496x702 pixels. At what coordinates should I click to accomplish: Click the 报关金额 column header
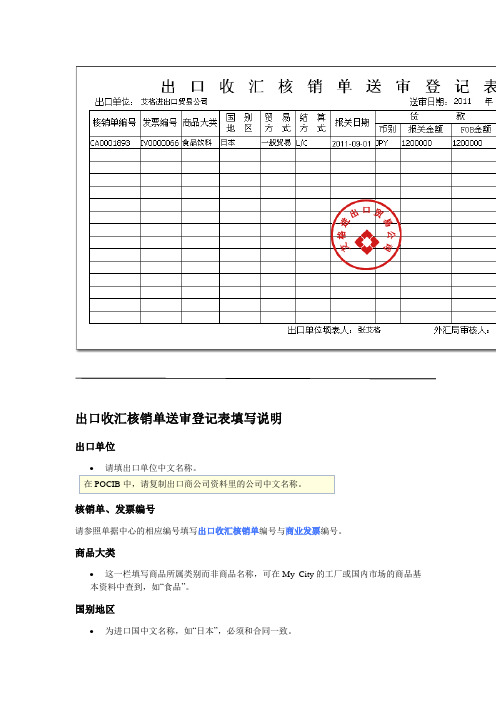pyautogui.click(x=426, y=129)
